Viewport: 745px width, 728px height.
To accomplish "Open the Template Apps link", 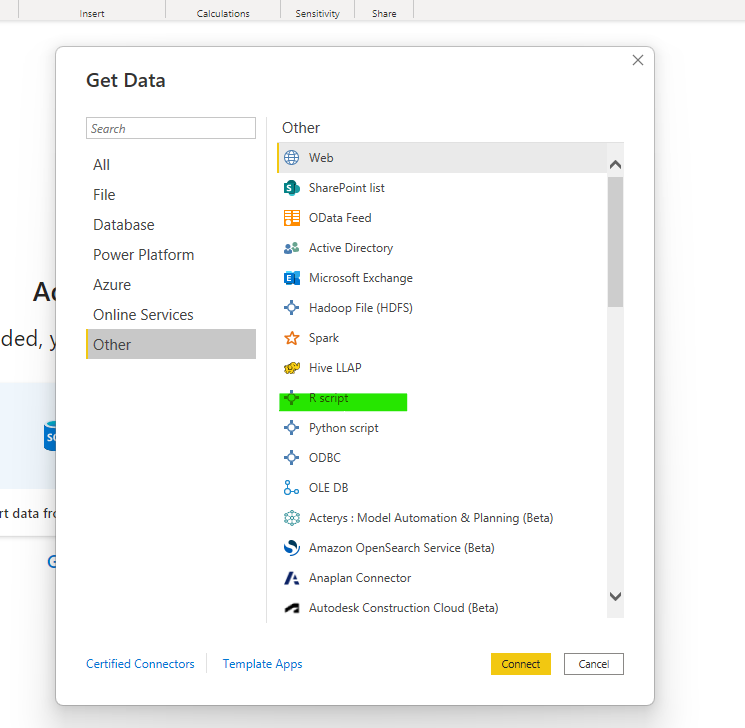I will 262,664.
